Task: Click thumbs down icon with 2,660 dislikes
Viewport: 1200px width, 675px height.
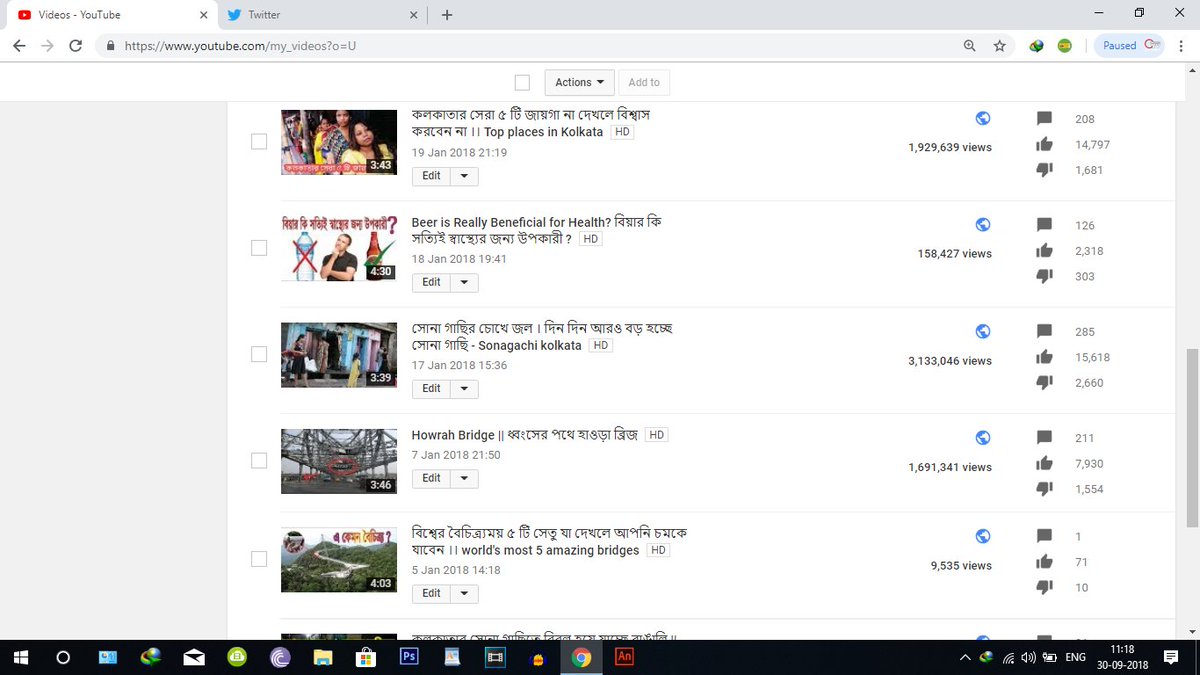Action: (x=1044, y=383)
